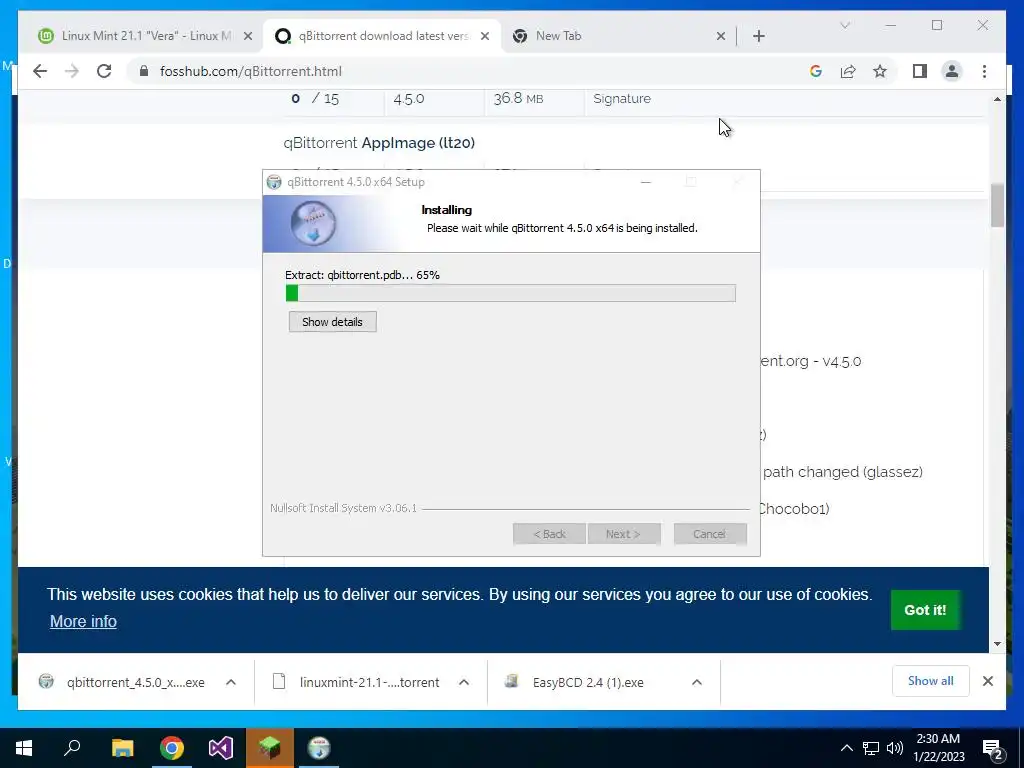Click the lock icon in address bar
Image resolution: width=1024 pixels, height=768 pixels.
point(144,71)
